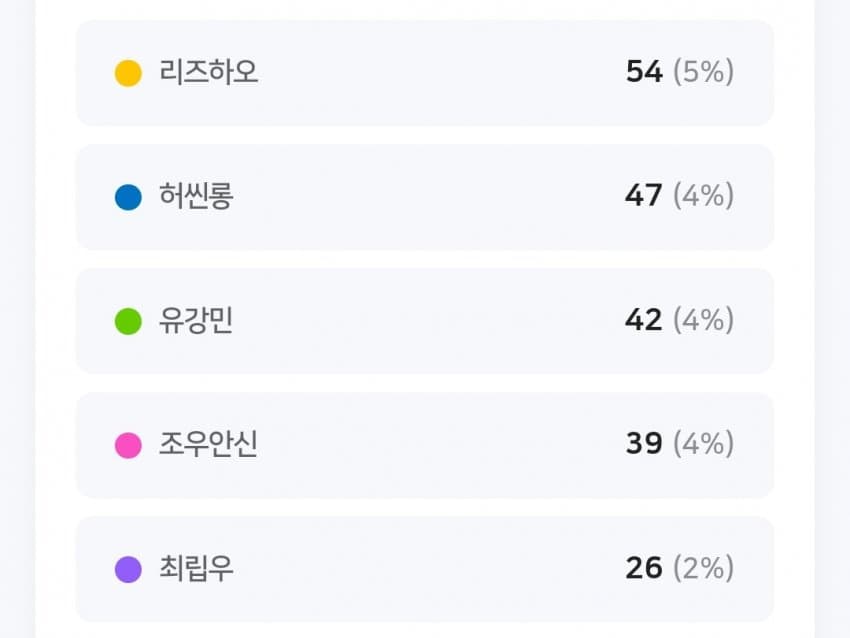Image resolution: width=850 pixels, height=638 pixels.
Task: Click the vote count 54
Action: tap(644, 72)
